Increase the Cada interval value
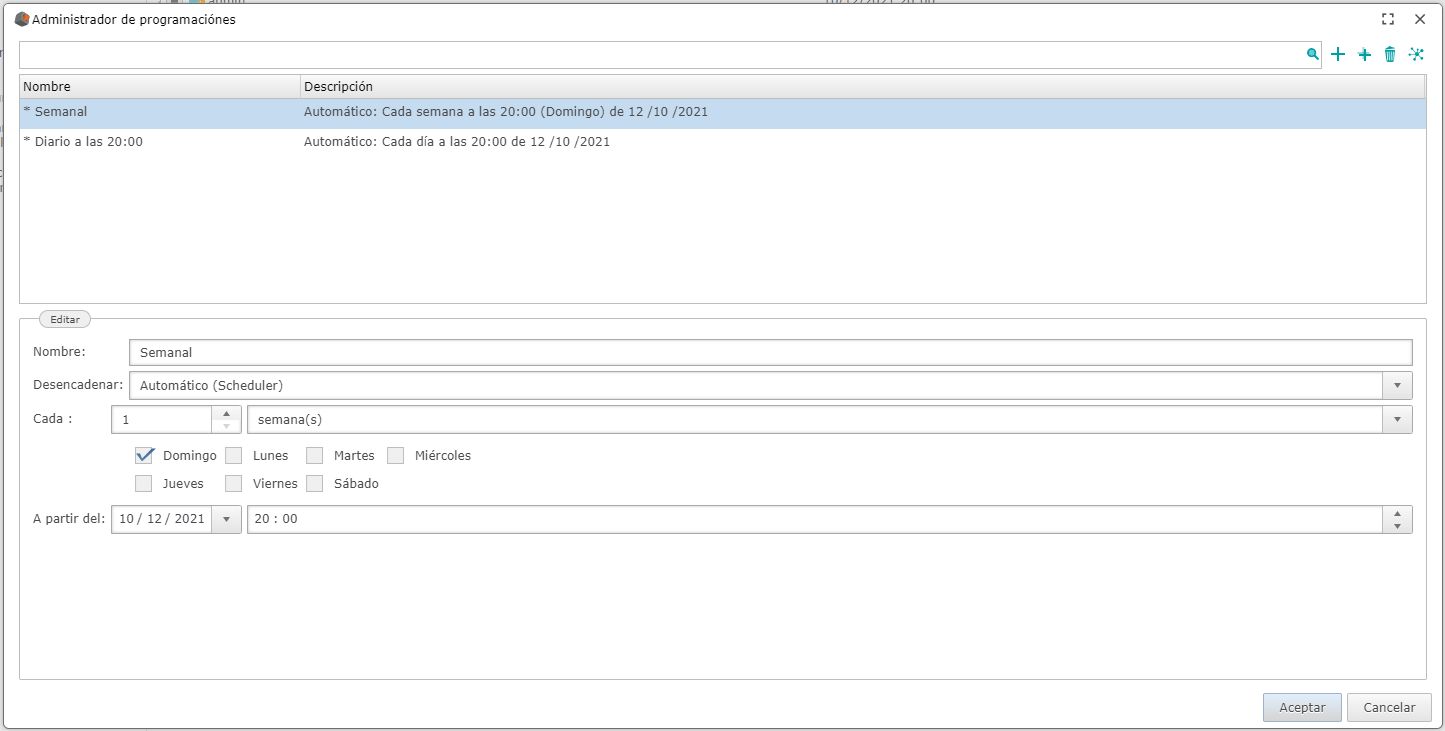Screen dimensions: 1445x731 227,413
